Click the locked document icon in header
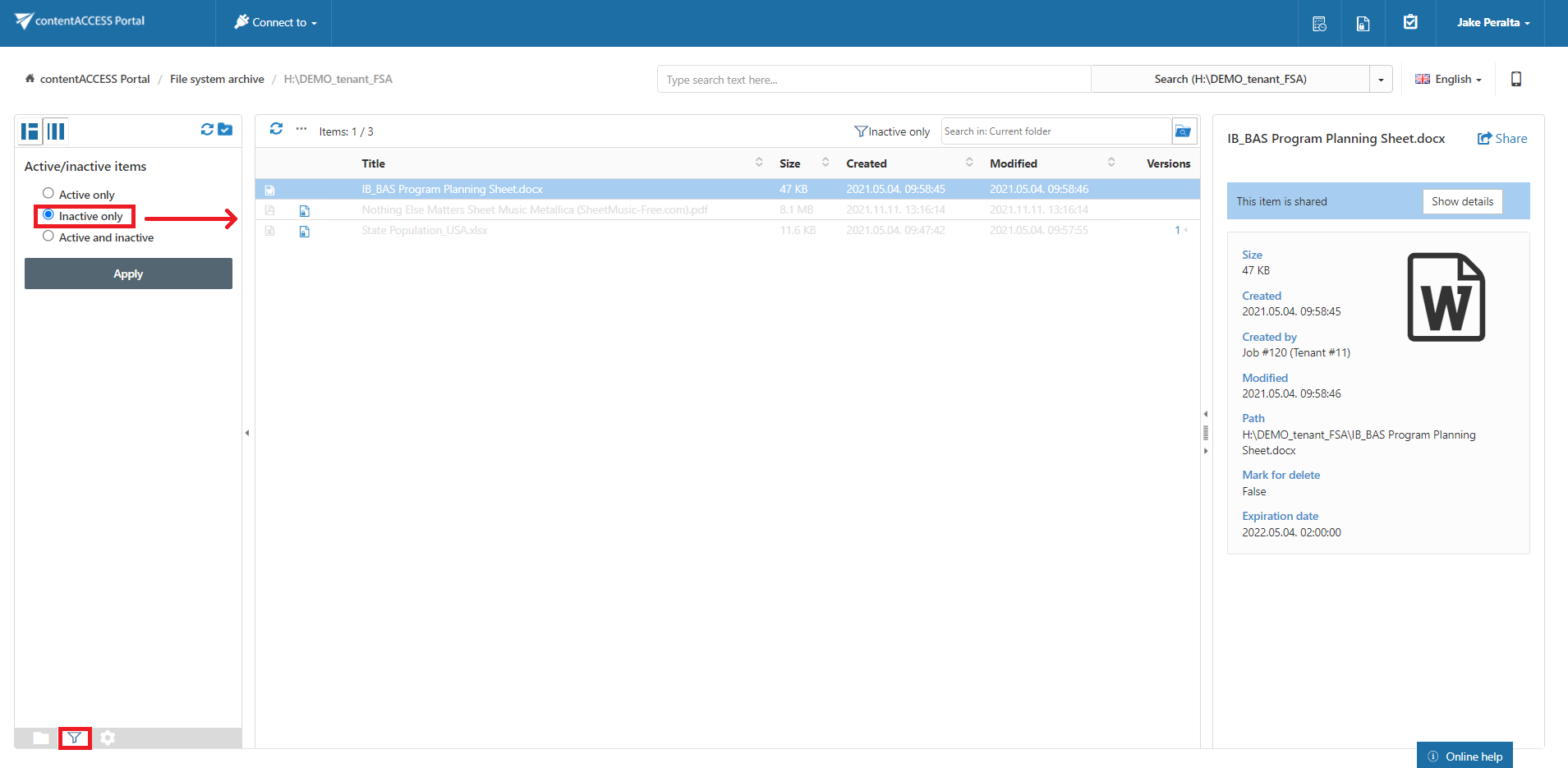Image resolution: width=1568 pixels, height=768 pixels. point(1363,24)
